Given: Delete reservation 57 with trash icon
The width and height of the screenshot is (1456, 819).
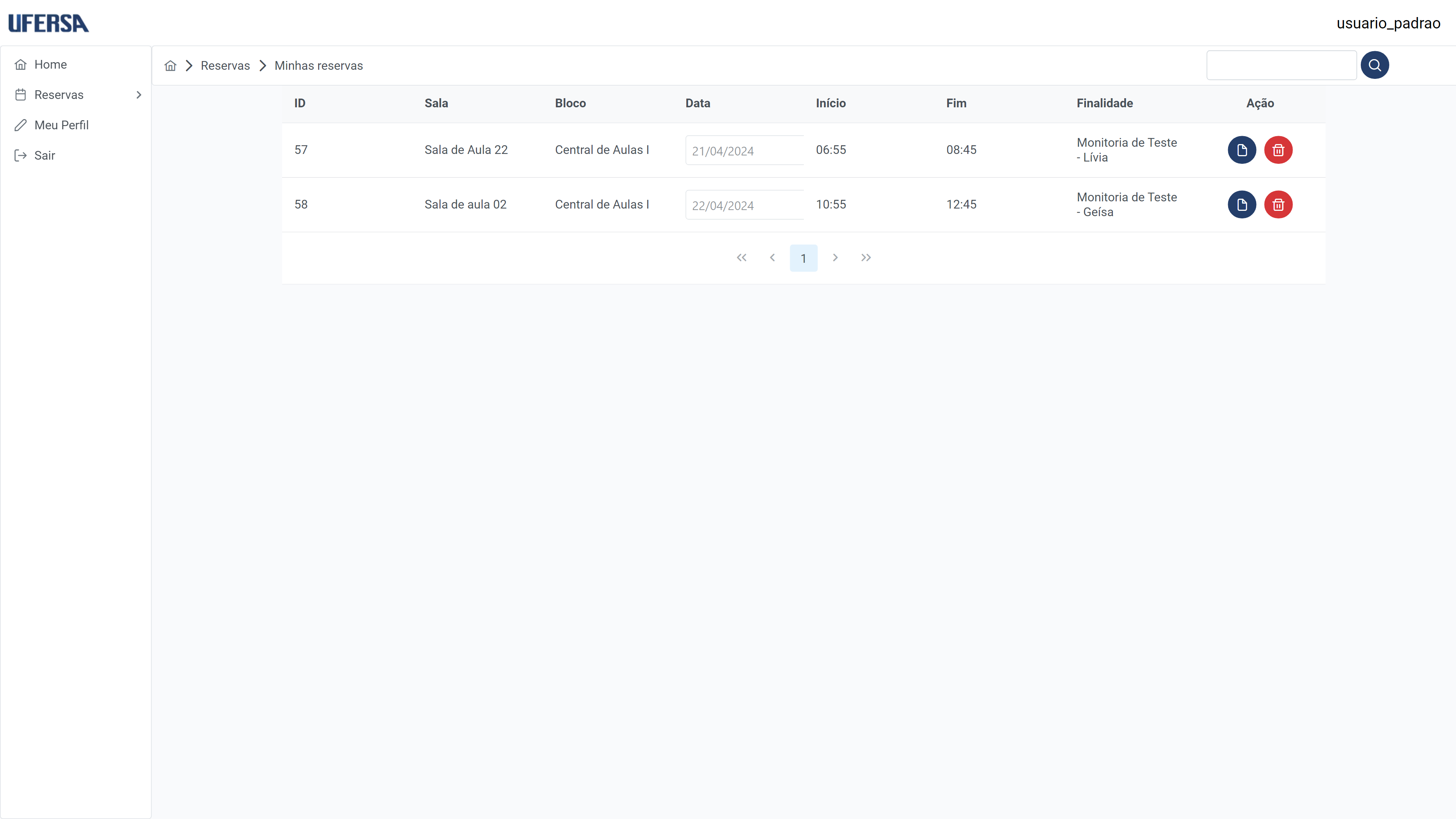Looking at the screenshot, I should (x=1278, y=150).
